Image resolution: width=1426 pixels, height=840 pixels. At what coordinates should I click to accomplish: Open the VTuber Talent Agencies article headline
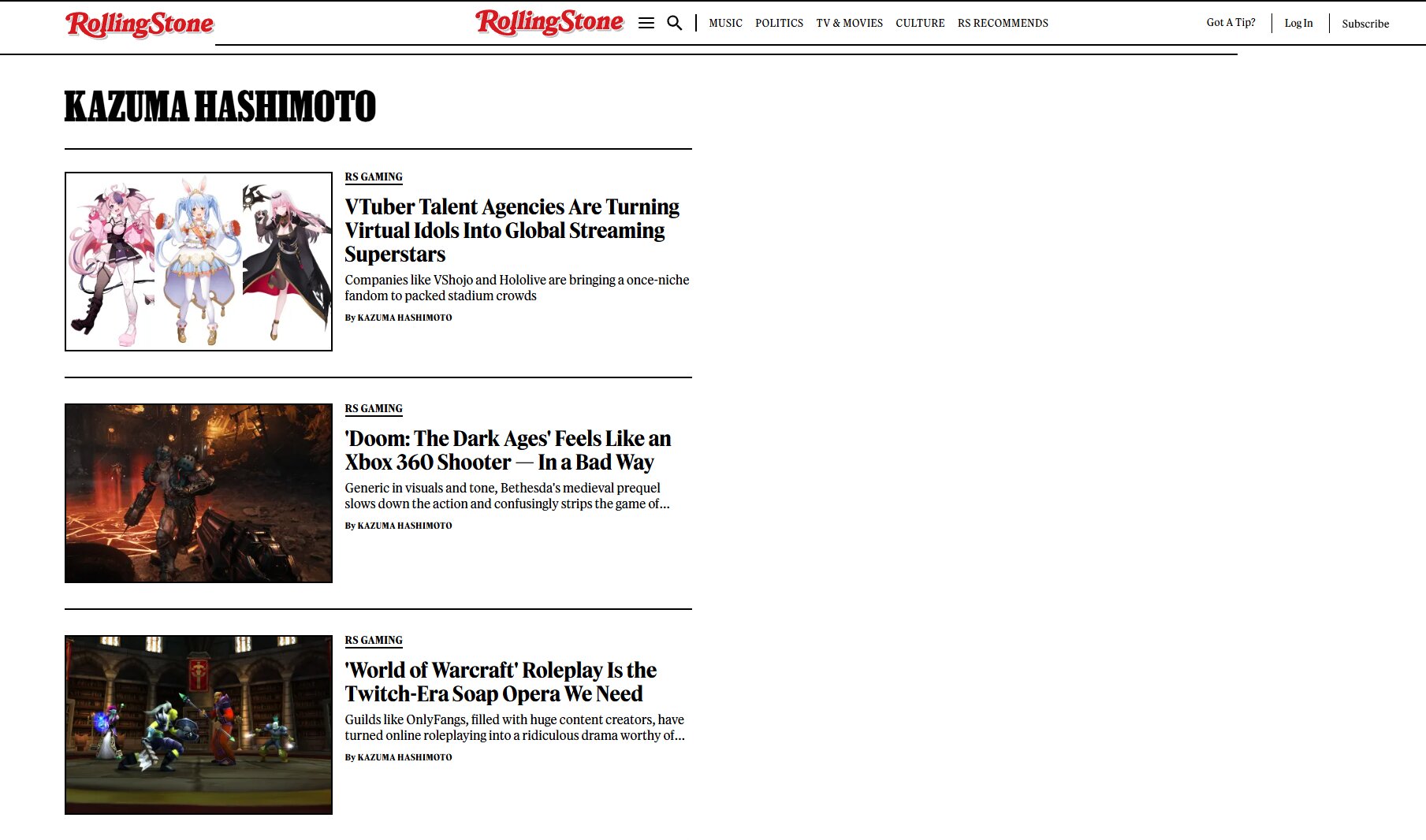pos(512,230)
